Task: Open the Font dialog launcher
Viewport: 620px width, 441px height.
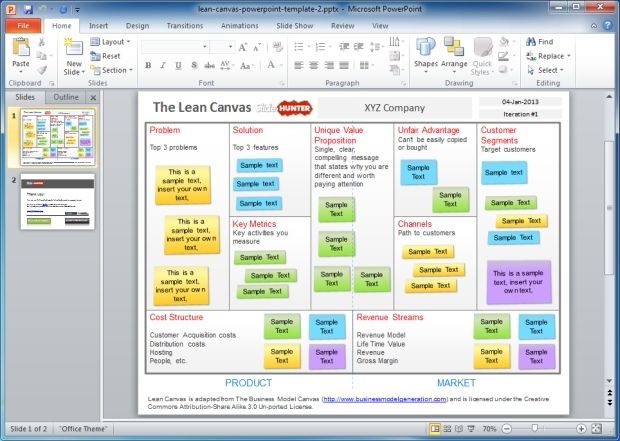Action: [282, 84]
